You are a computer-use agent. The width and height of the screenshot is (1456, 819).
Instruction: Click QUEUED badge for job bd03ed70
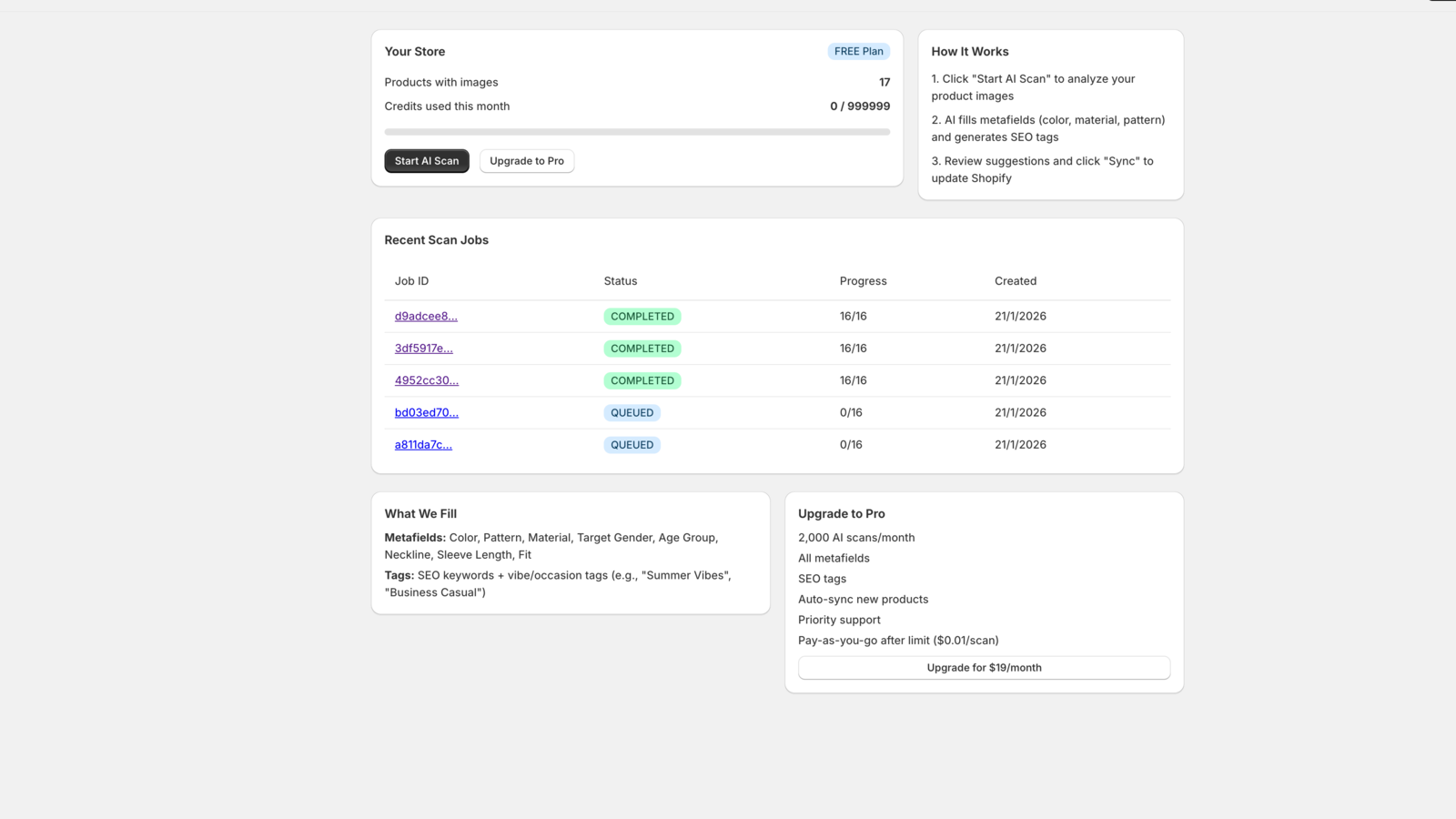tap(632, 413)
